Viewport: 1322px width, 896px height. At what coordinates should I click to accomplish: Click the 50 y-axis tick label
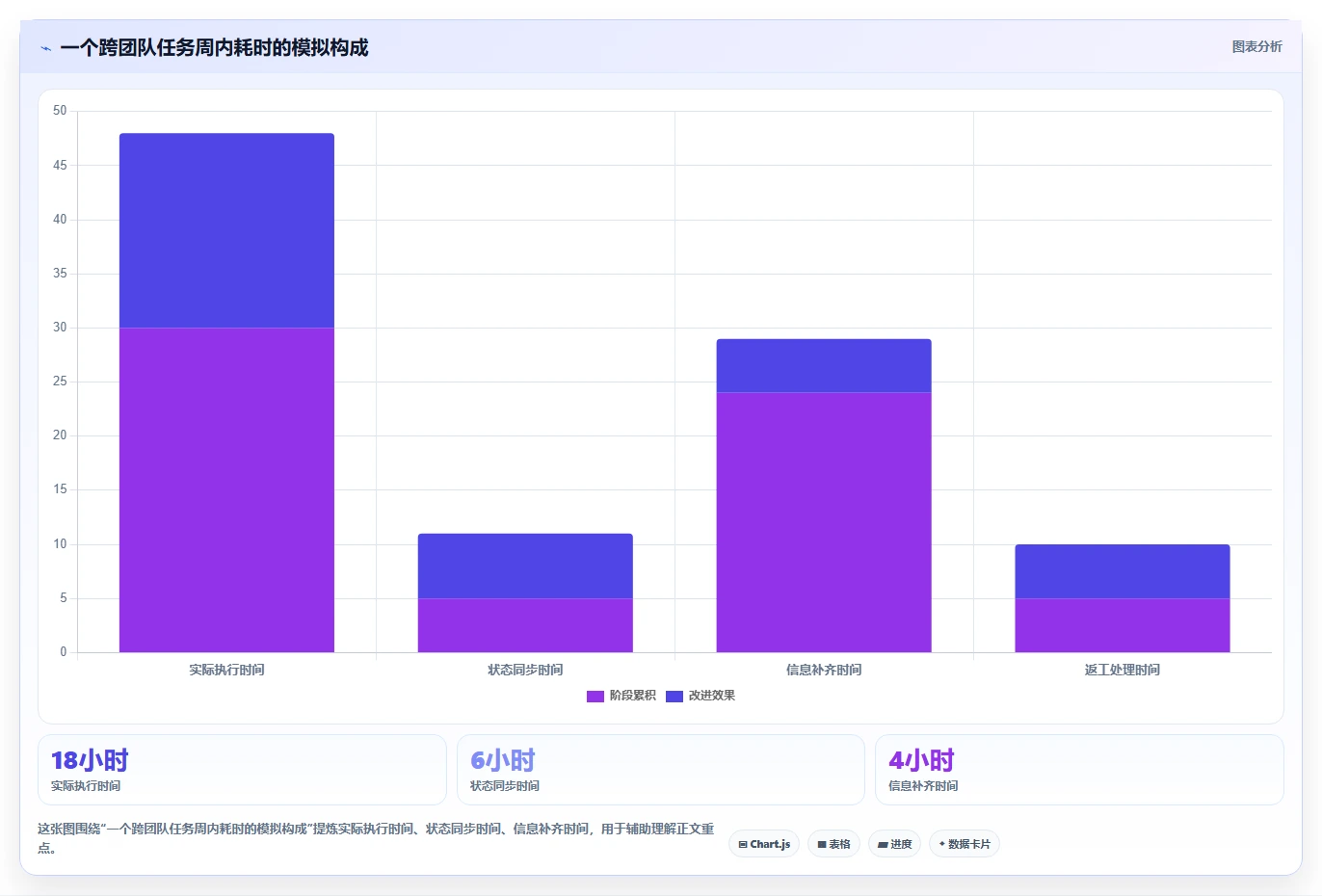coord(60,111)
